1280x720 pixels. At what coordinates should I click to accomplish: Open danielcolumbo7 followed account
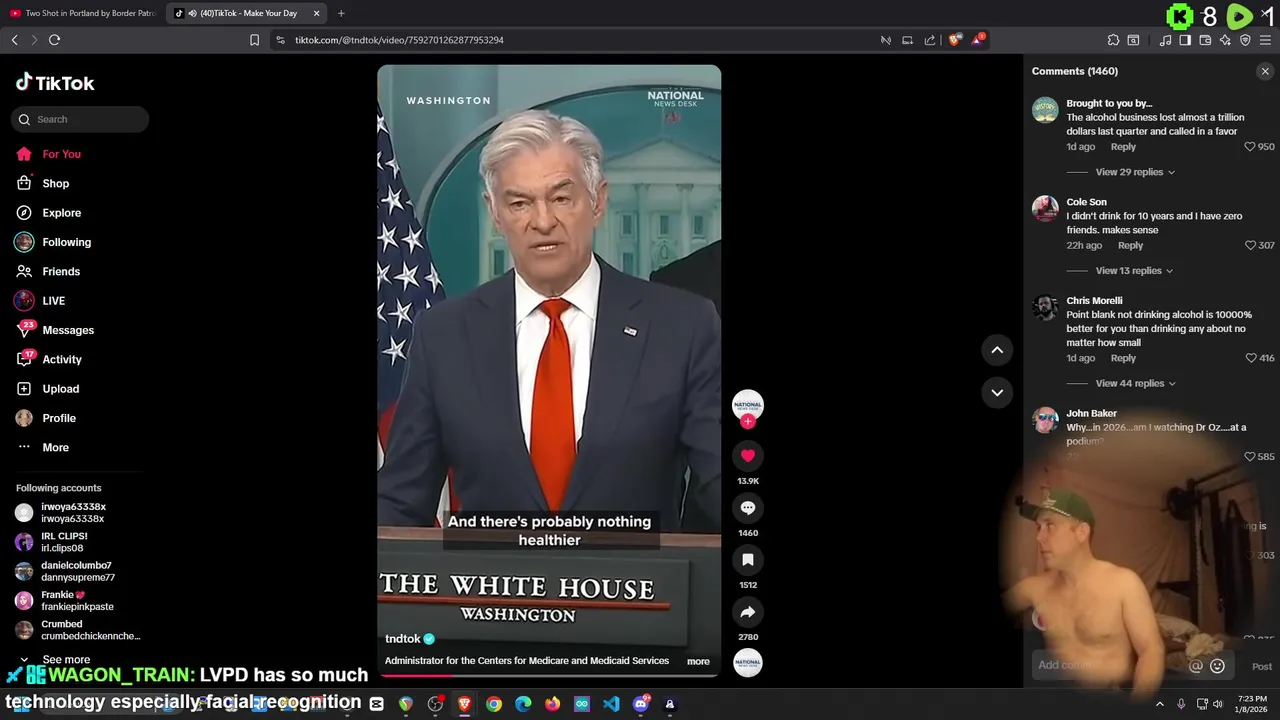pos(64,571)
